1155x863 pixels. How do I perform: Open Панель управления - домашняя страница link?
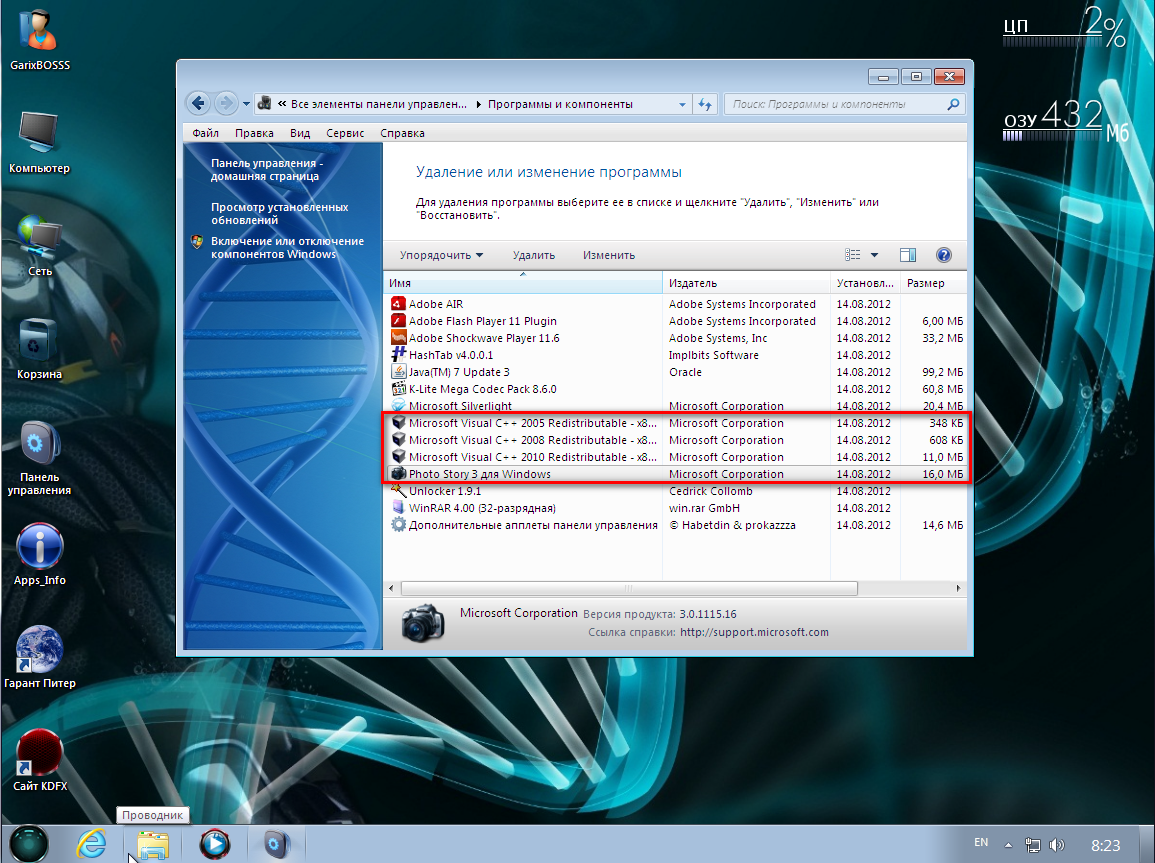[x=267, y=169]
